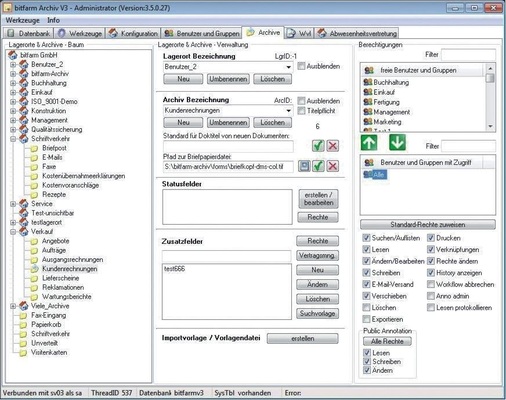Expand the Viele_Archive tree node

(13, 306)
